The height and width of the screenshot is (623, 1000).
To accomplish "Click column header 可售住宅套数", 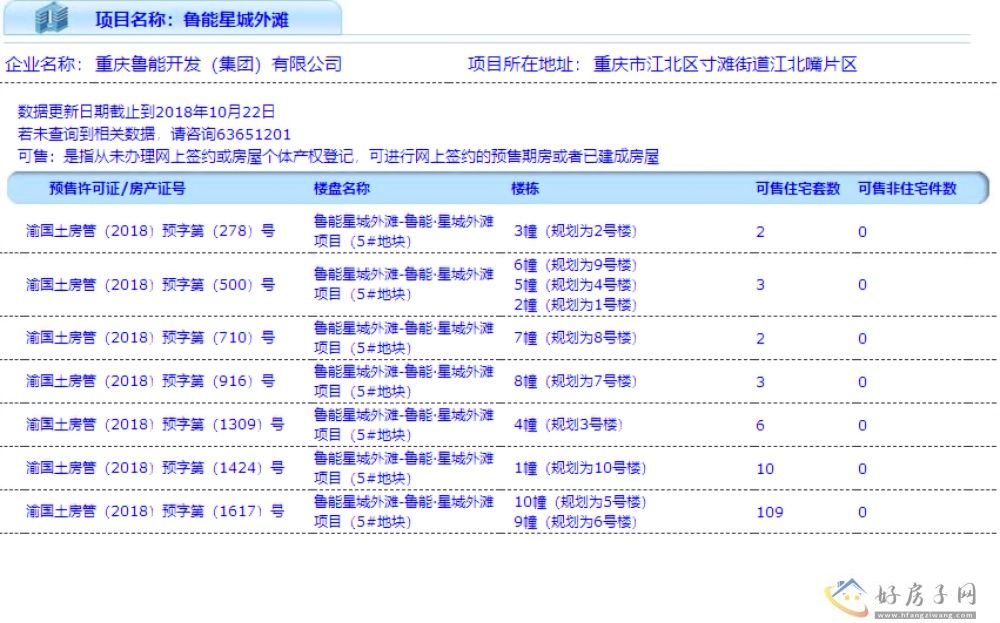I will pyautogui.click(x=798, y=188).
